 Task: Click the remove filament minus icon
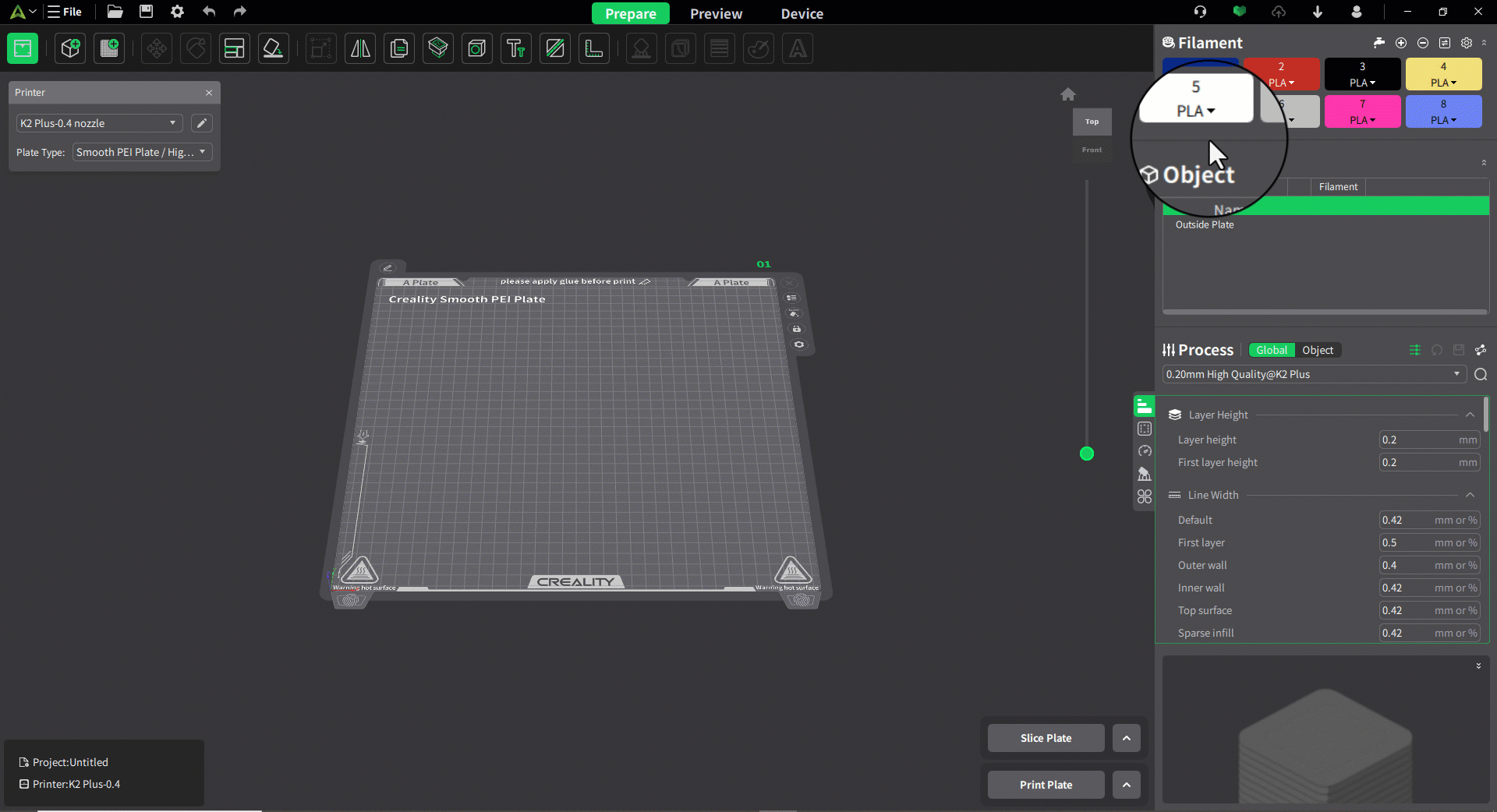pos(1423,43)
